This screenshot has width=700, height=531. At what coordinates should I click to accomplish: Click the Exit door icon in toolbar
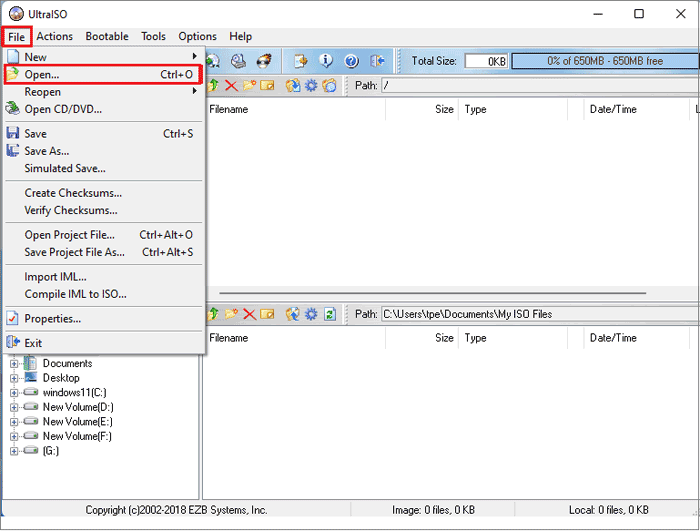377,61
